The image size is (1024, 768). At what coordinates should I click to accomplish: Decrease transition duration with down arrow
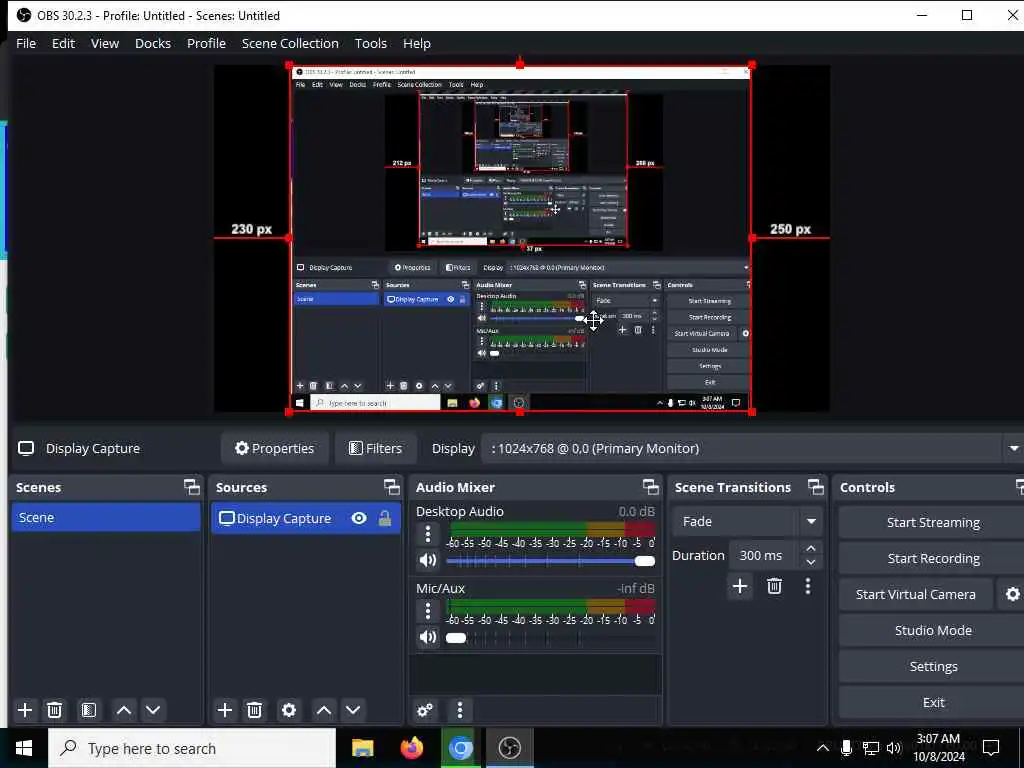point(811,562)
